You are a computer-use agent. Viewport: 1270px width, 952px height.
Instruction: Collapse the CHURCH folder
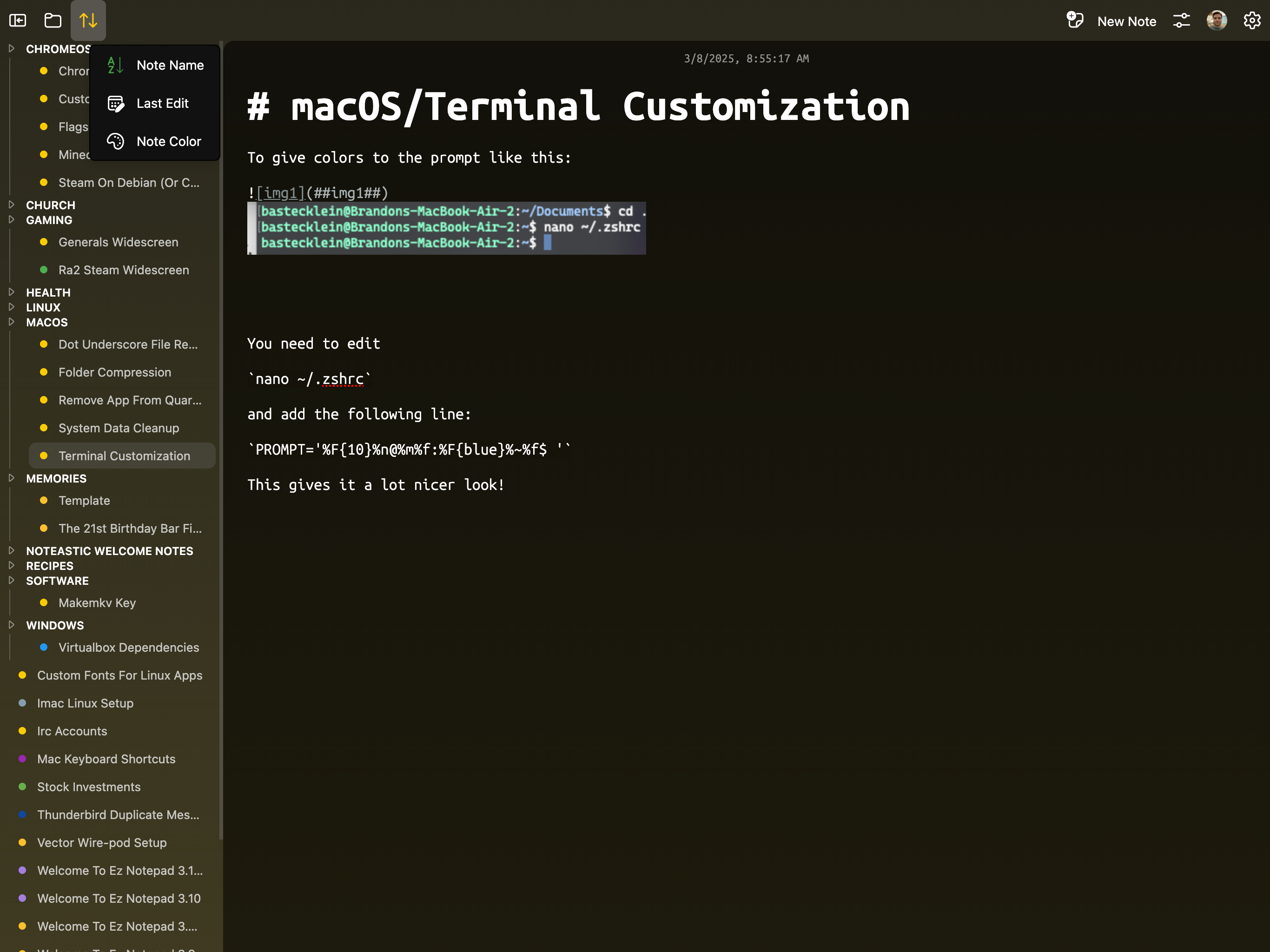tap(11, 205)
